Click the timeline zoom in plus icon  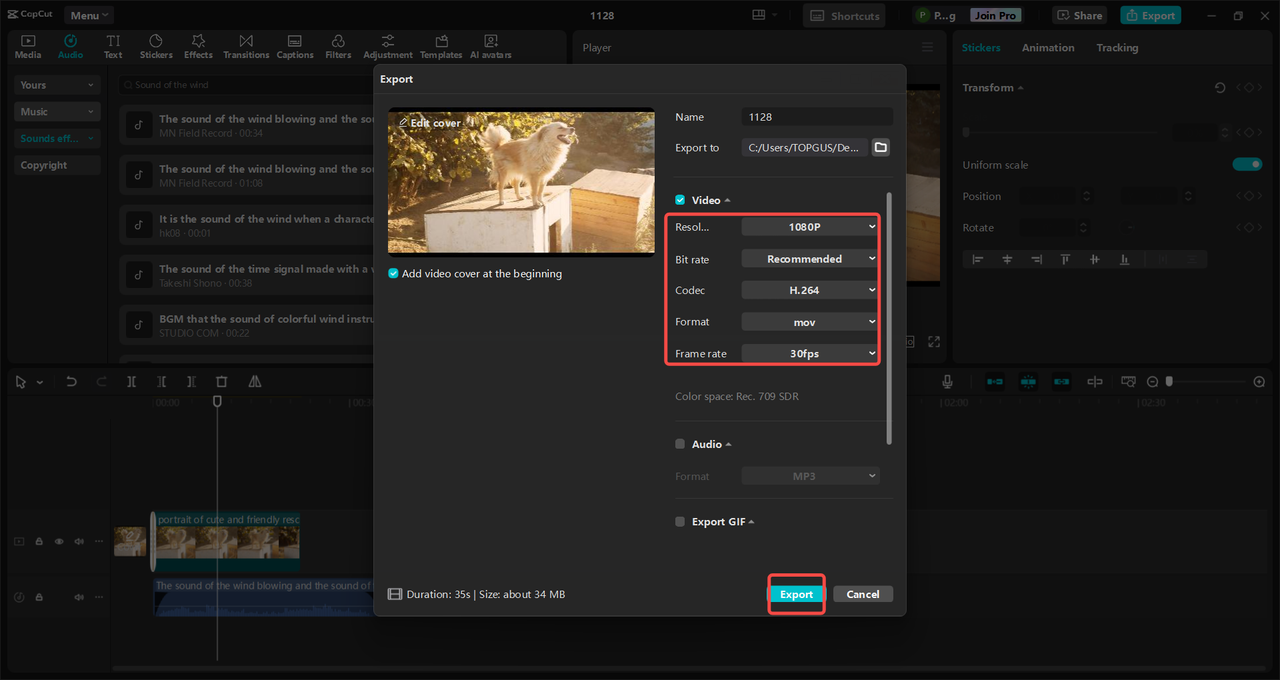click(x=1259, y=382)
